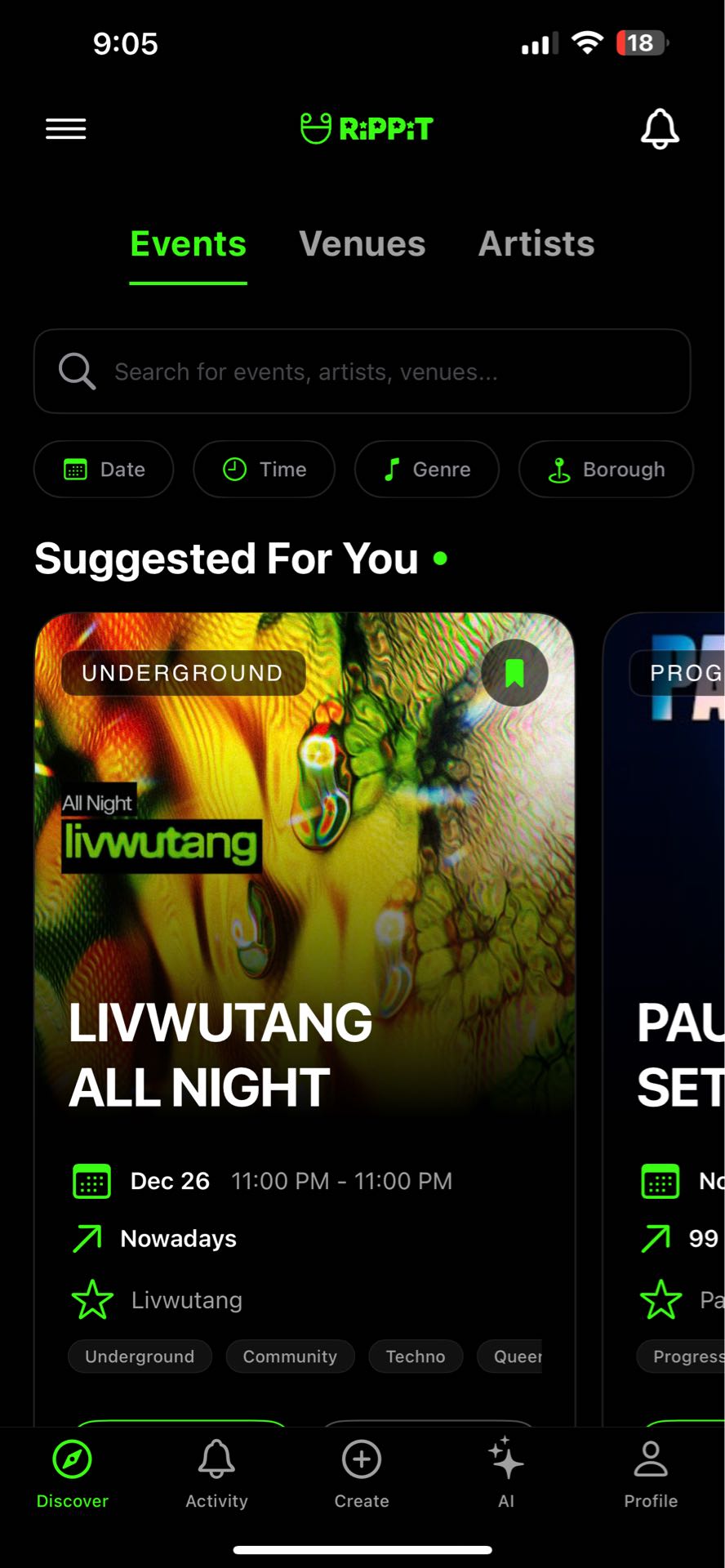Select the Techno tag chip
This screenshot has height=1568, width=725.
tap(416, 1356)
